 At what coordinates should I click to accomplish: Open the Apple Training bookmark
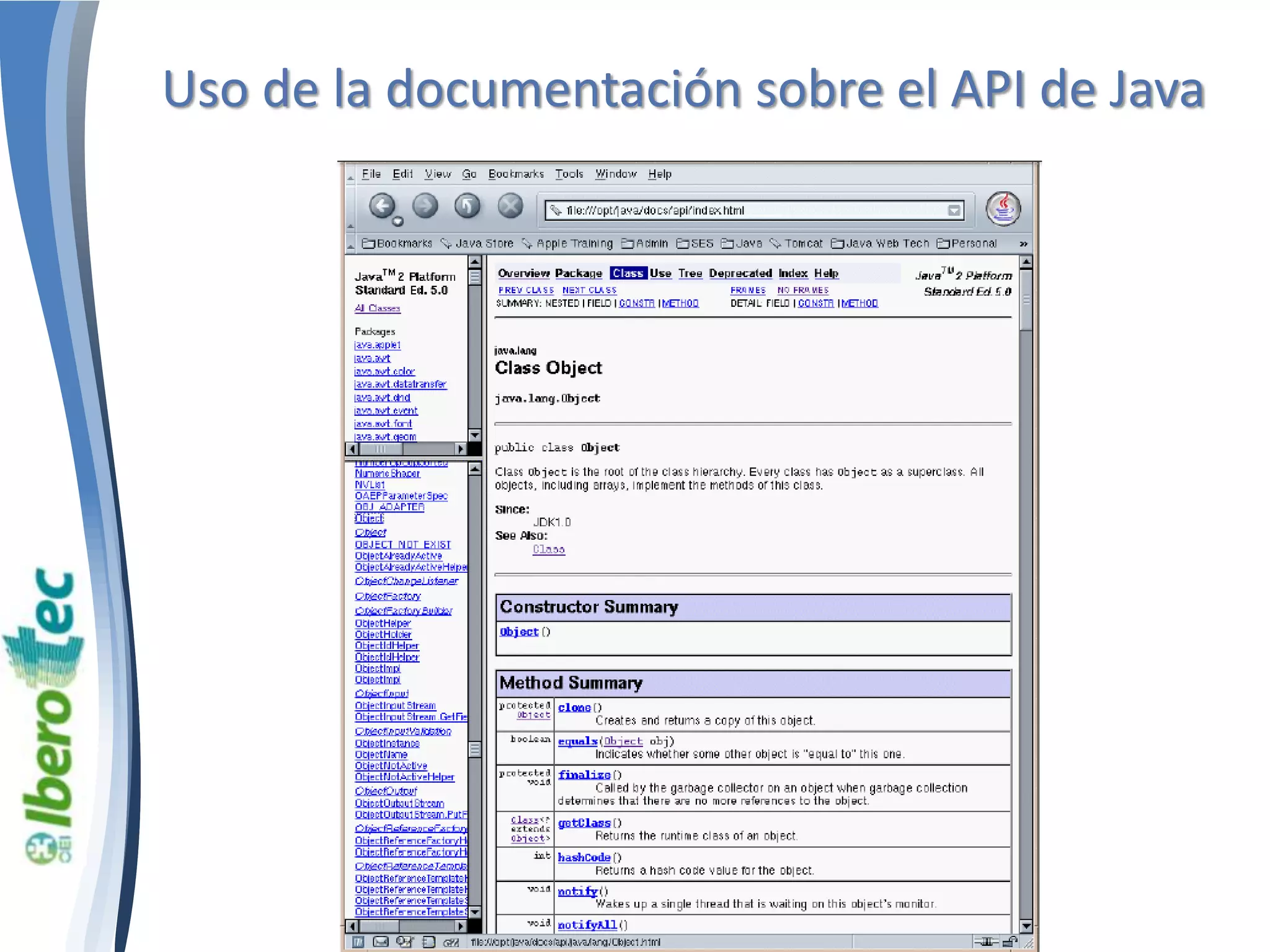coord(567,244)
